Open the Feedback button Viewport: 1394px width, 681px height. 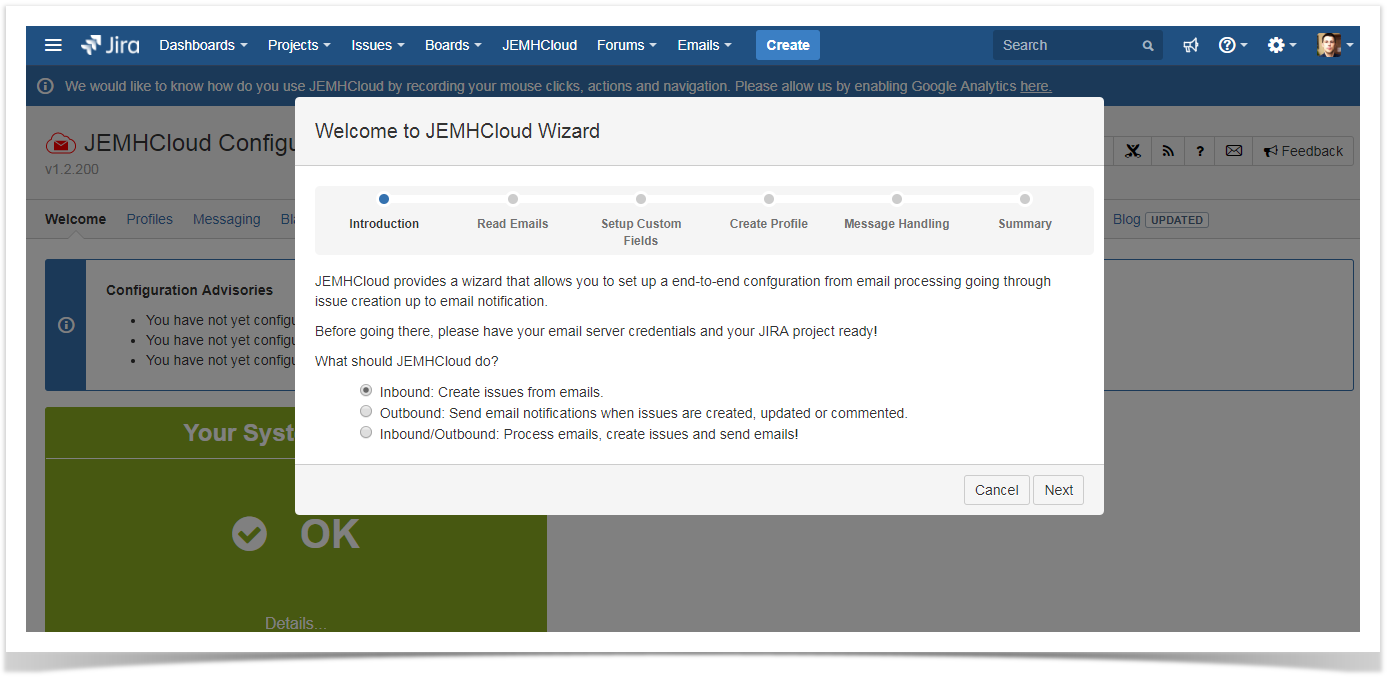click(1303, 151)
